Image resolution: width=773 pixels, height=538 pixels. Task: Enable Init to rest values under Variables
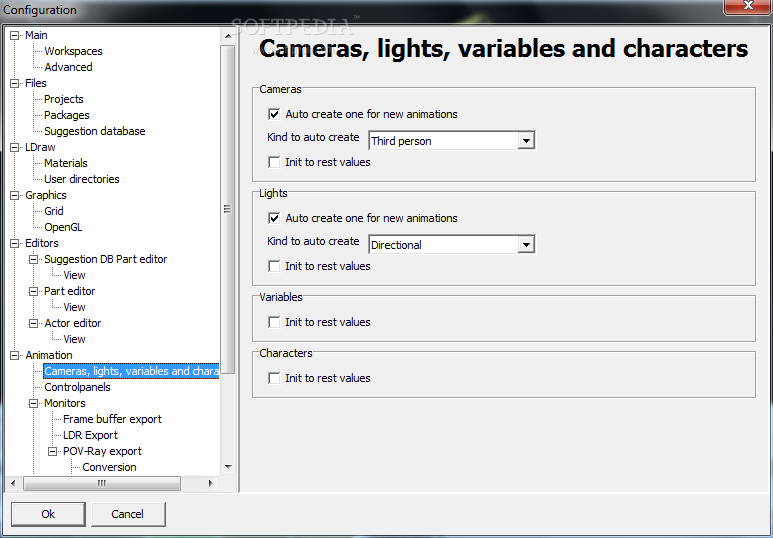click(x=274, y=323)
